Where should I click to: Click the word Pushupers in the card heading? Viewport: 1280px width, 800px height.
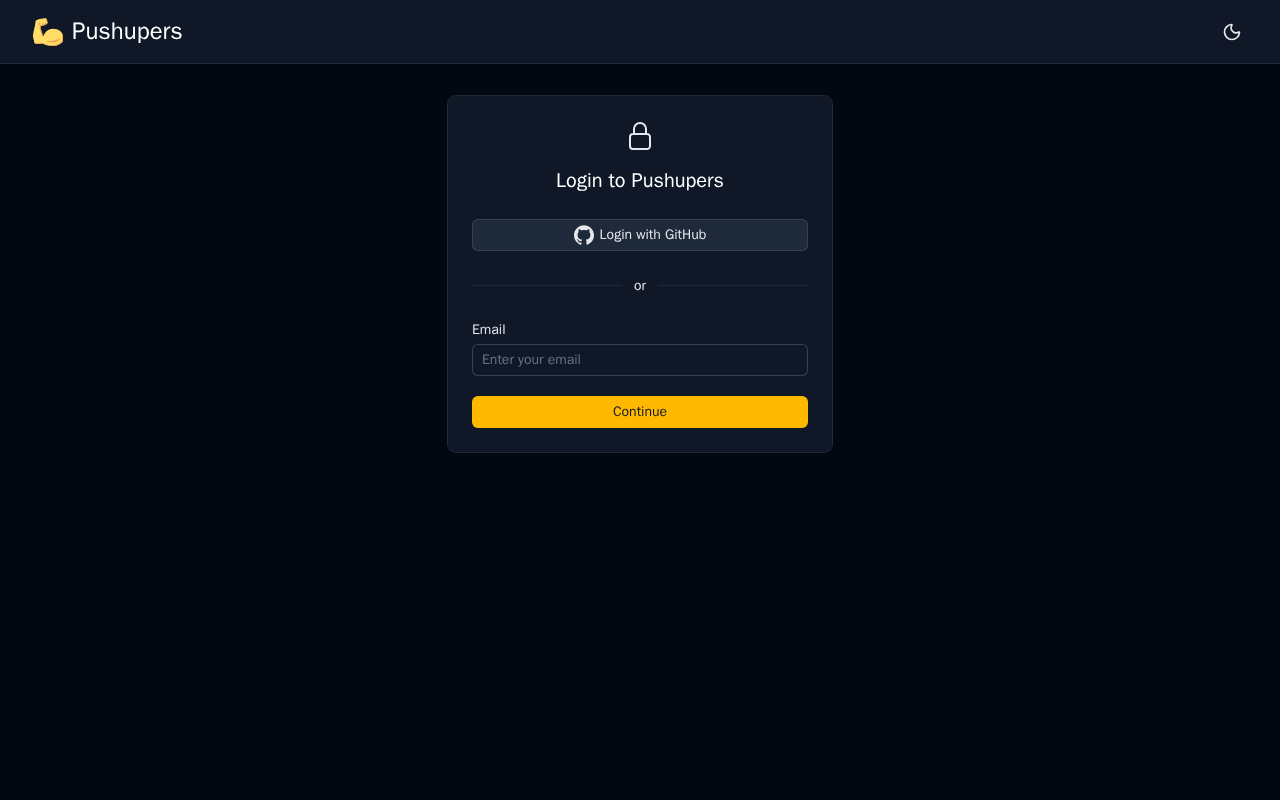click(x=677, y=181)
